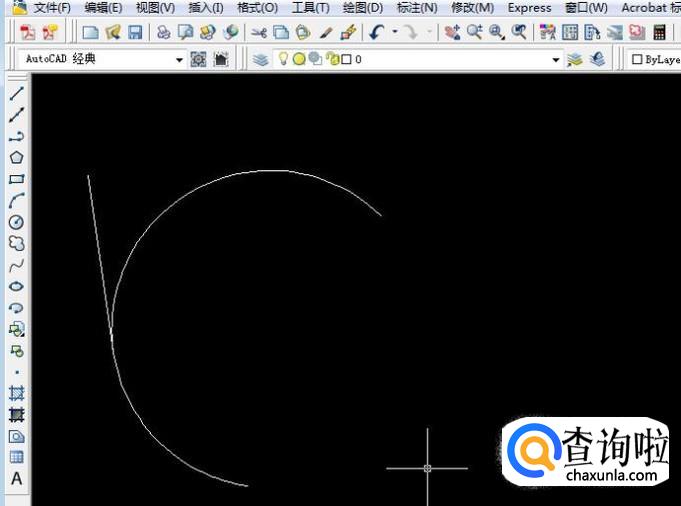Viewport: 681px width, 506px height.
Task: Select the Ellipse Arc tool
Action: click(x=17, y=308)
